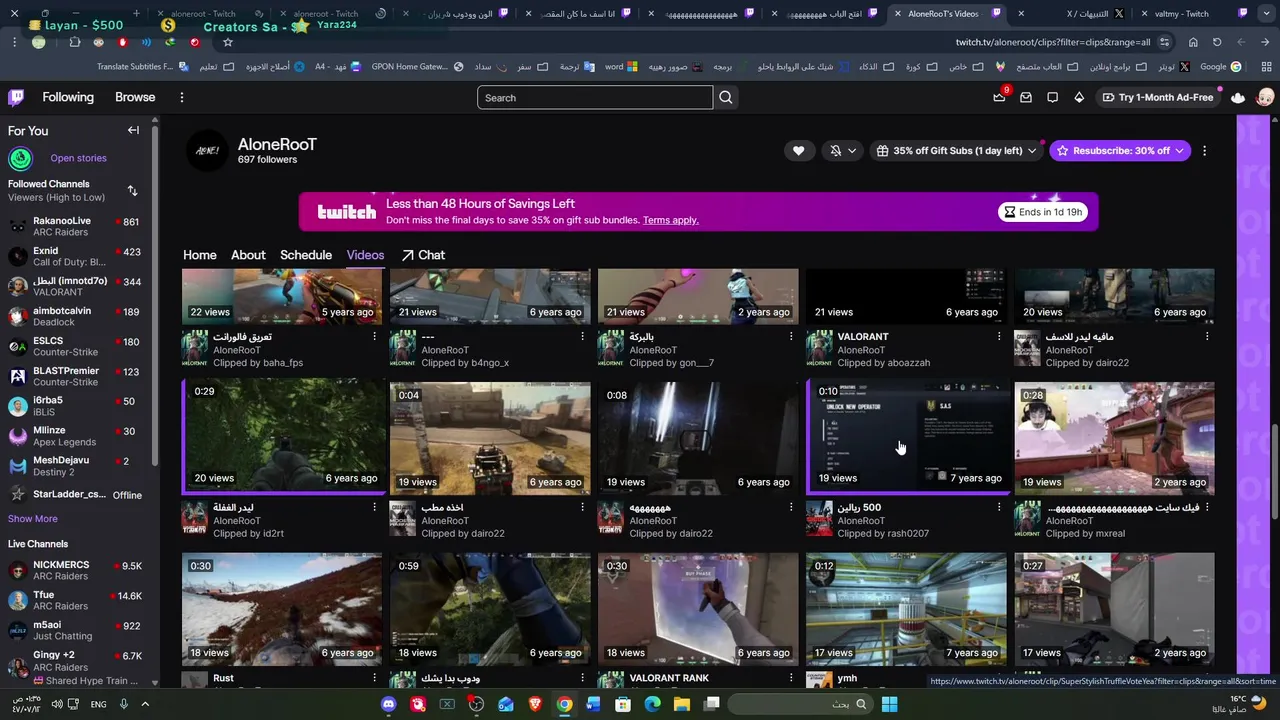Play the 0:29 ليدر القفلة clip thumbnail

[x=282, y=438]
